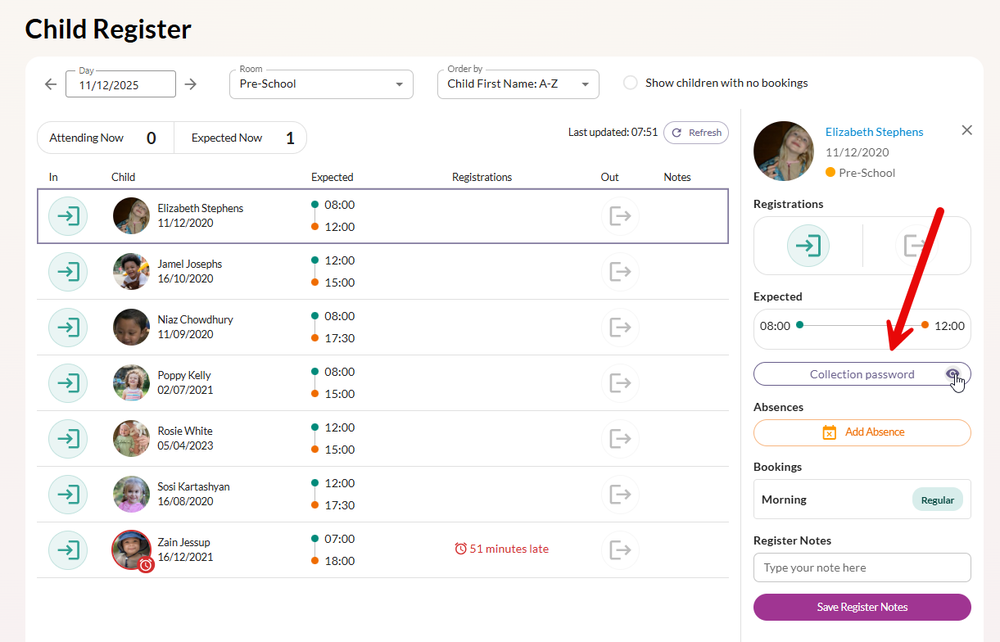Reveal collection password with eye icon
The width and height of the screenshot is (1000, 642).
pyautogui.click(x=955, y=374)
